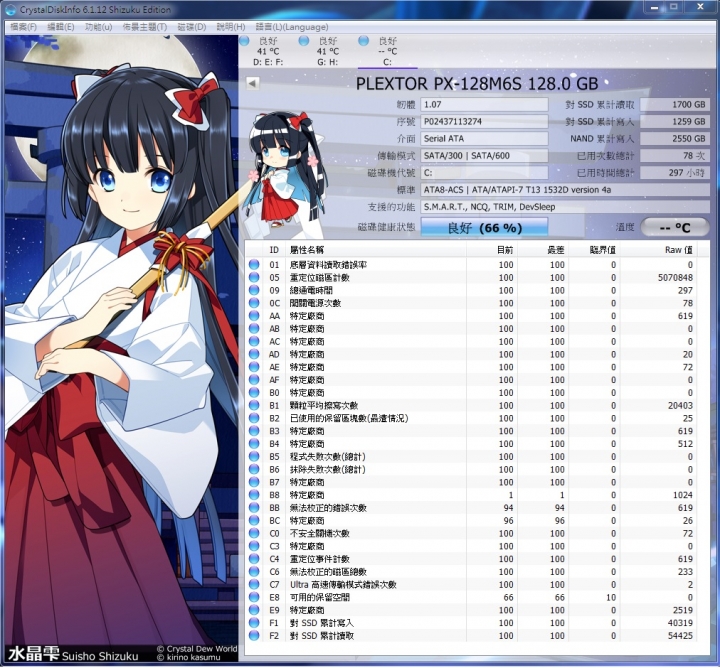
Task: Click the status icon for attribute AA
Action: tap(253, 316)
